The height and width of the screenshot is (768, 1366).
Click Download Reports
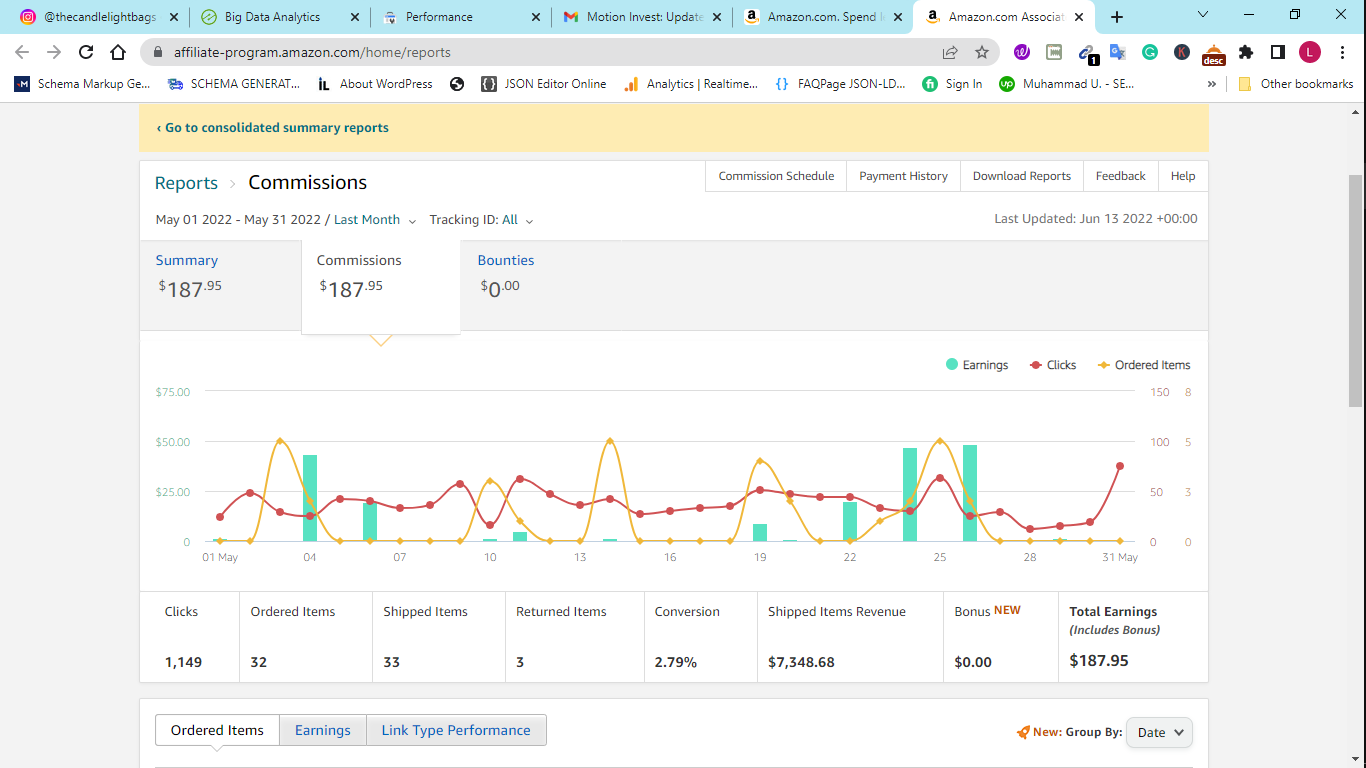(1022, 176)
